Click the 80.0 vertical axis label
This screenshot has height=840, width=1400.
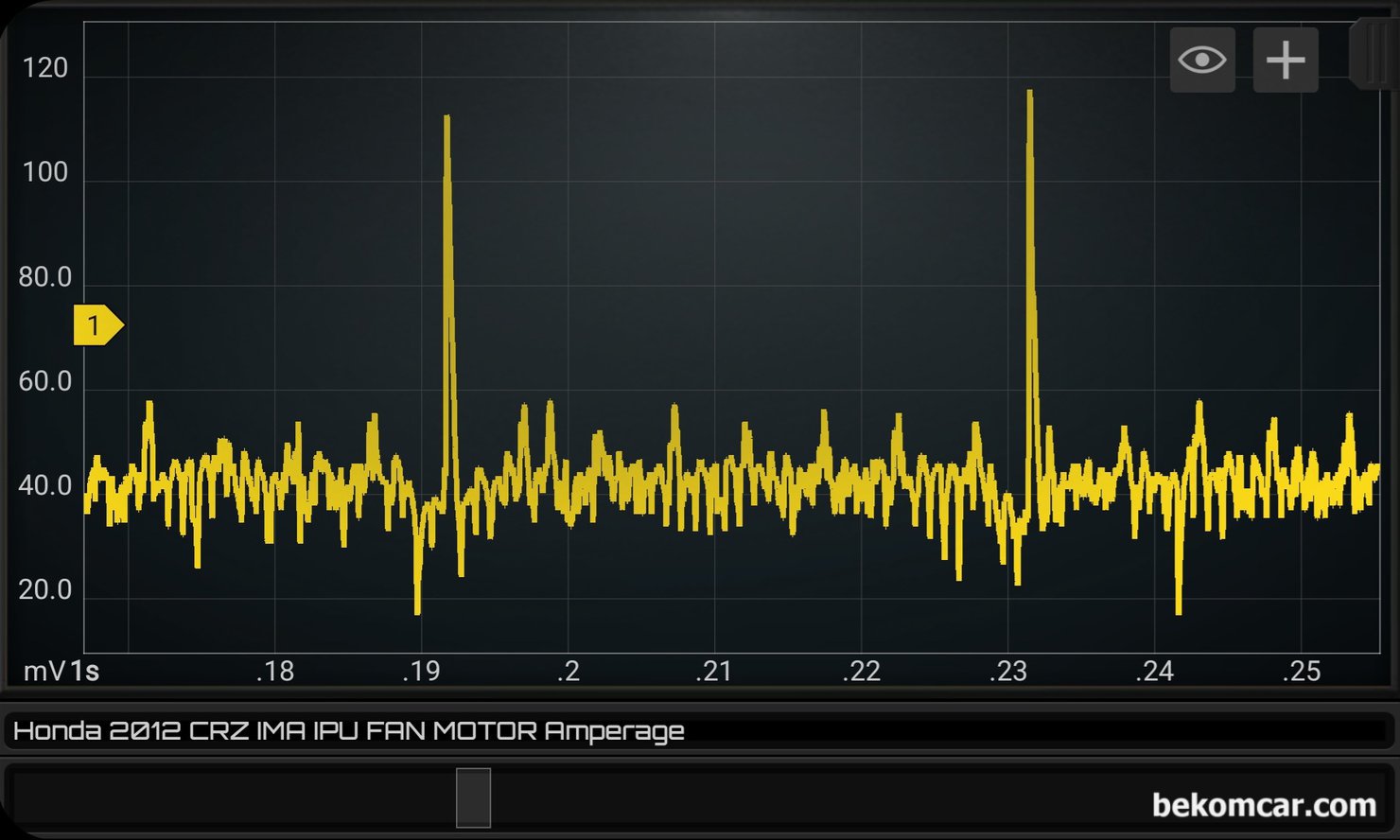(44, 277)
